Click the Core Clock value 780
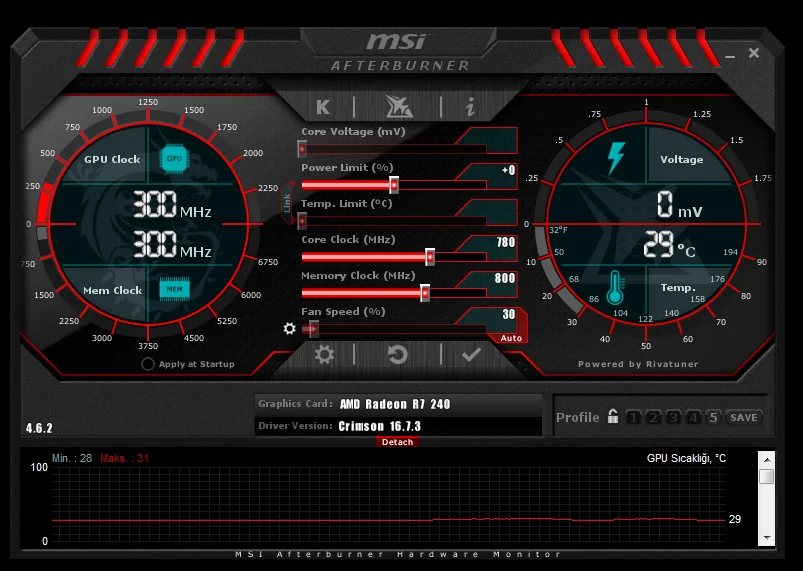The width and height of the screenshot is (803, 571). tap(505, 242)
